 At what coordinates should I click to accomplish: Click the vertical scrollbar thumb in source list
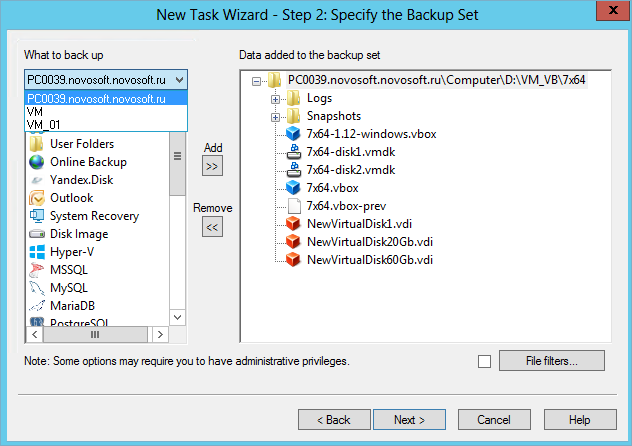[x=177, y=164]
